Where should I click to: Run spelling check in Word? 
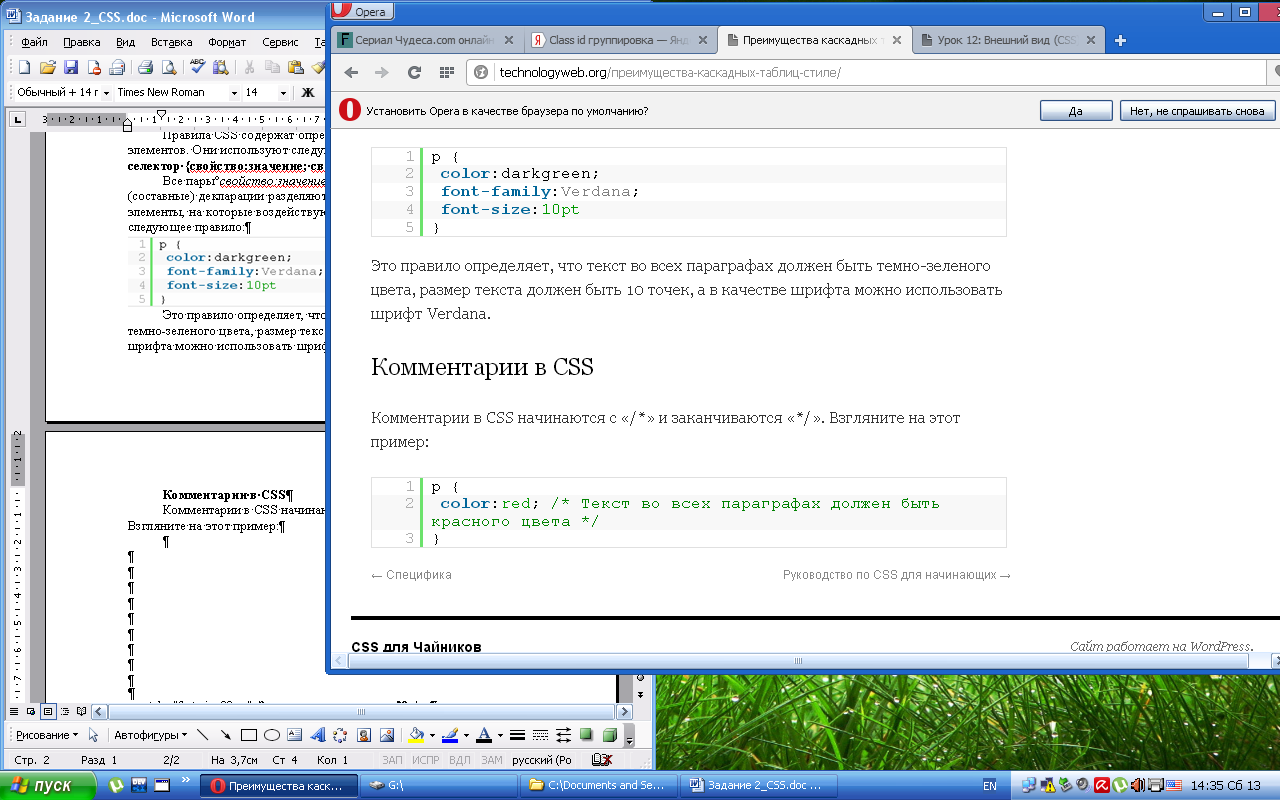(197, 68)
